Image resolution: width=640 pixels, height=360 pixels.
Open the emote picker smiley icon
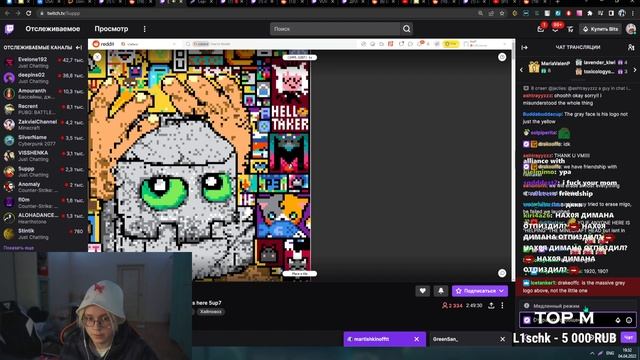[629, 320]
